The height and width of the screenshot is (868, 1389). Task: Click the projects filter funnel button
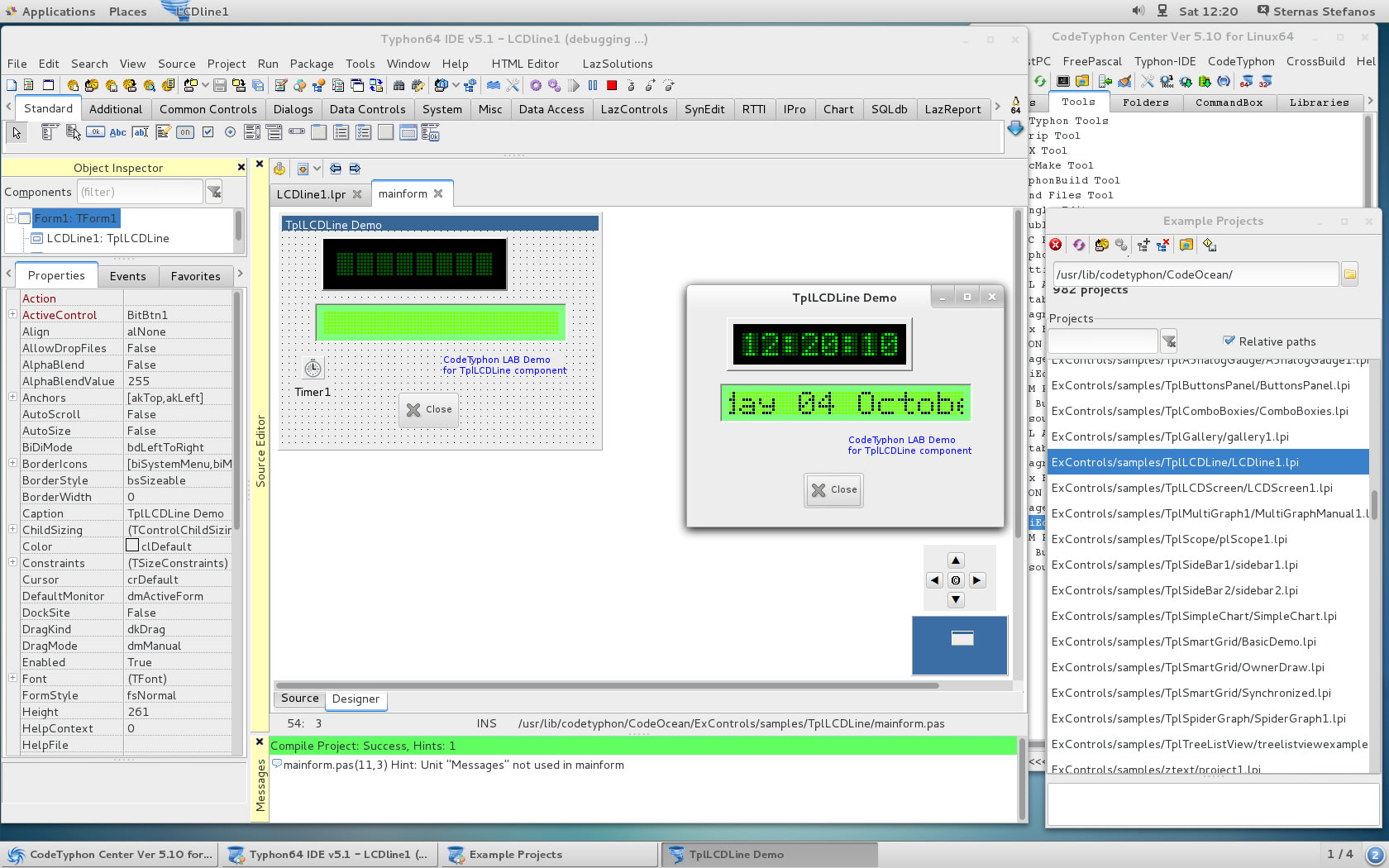[1169, 340]
